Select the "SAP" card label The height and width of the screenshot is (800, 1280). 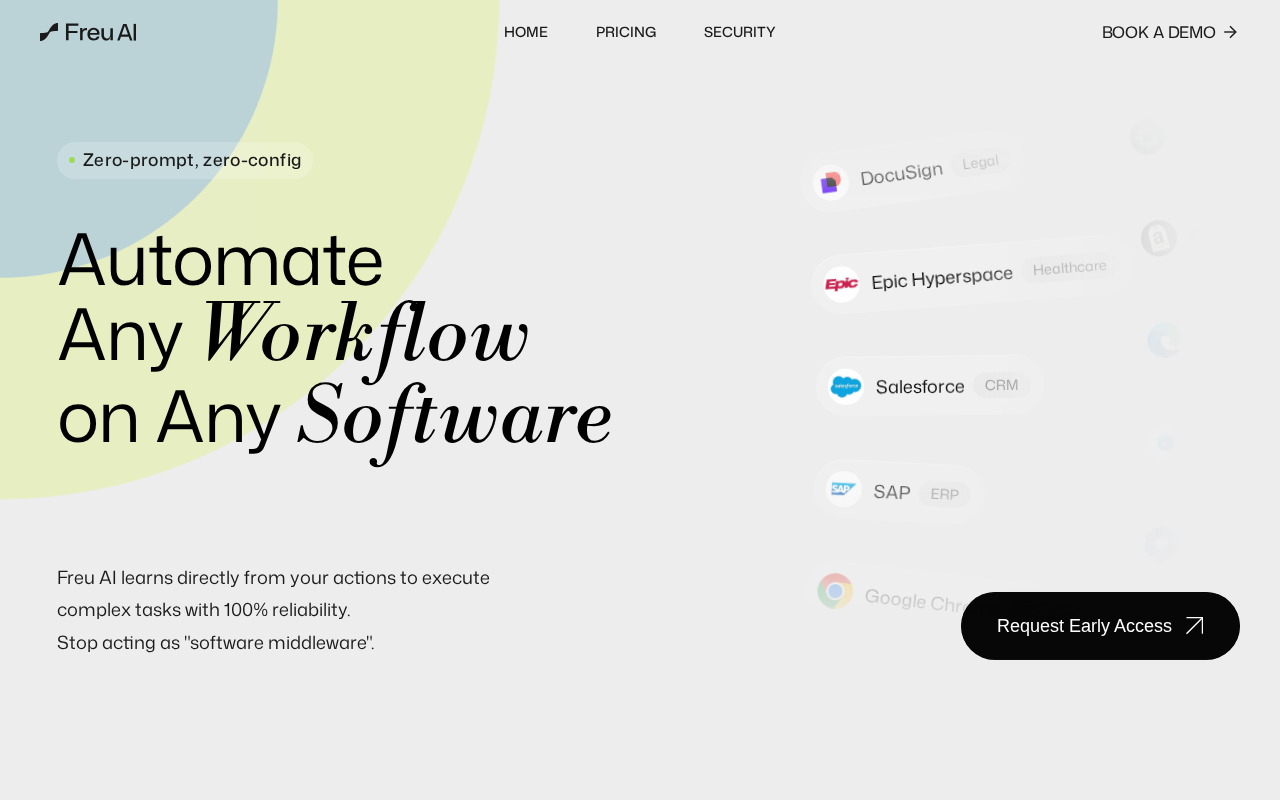pos(892,492)
